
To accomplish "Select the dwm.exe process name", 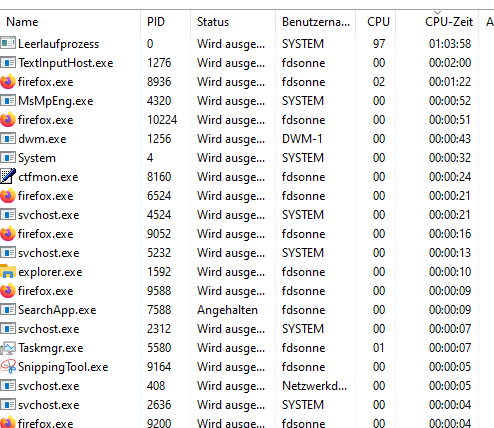I will (42, 139).
